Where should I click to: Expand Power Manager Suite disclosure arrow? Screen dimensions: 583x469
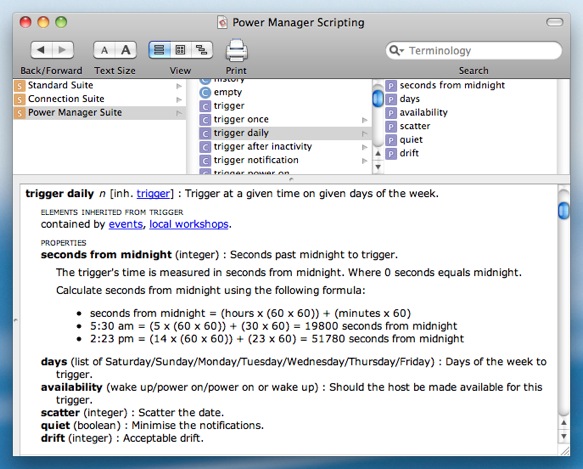(179, 113)
